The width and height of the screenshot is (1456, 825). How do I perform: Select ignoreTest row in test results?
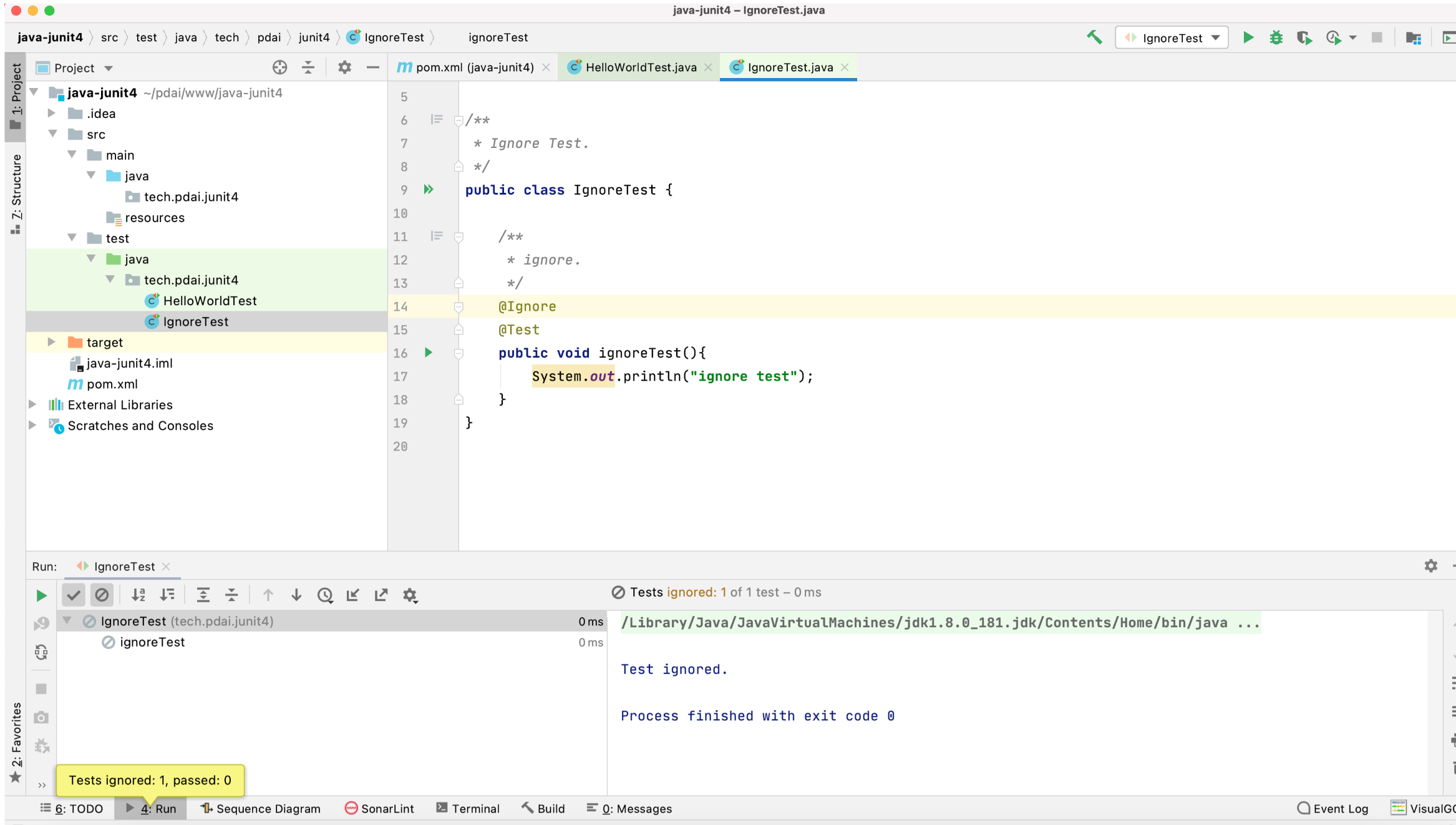(331, 642)
